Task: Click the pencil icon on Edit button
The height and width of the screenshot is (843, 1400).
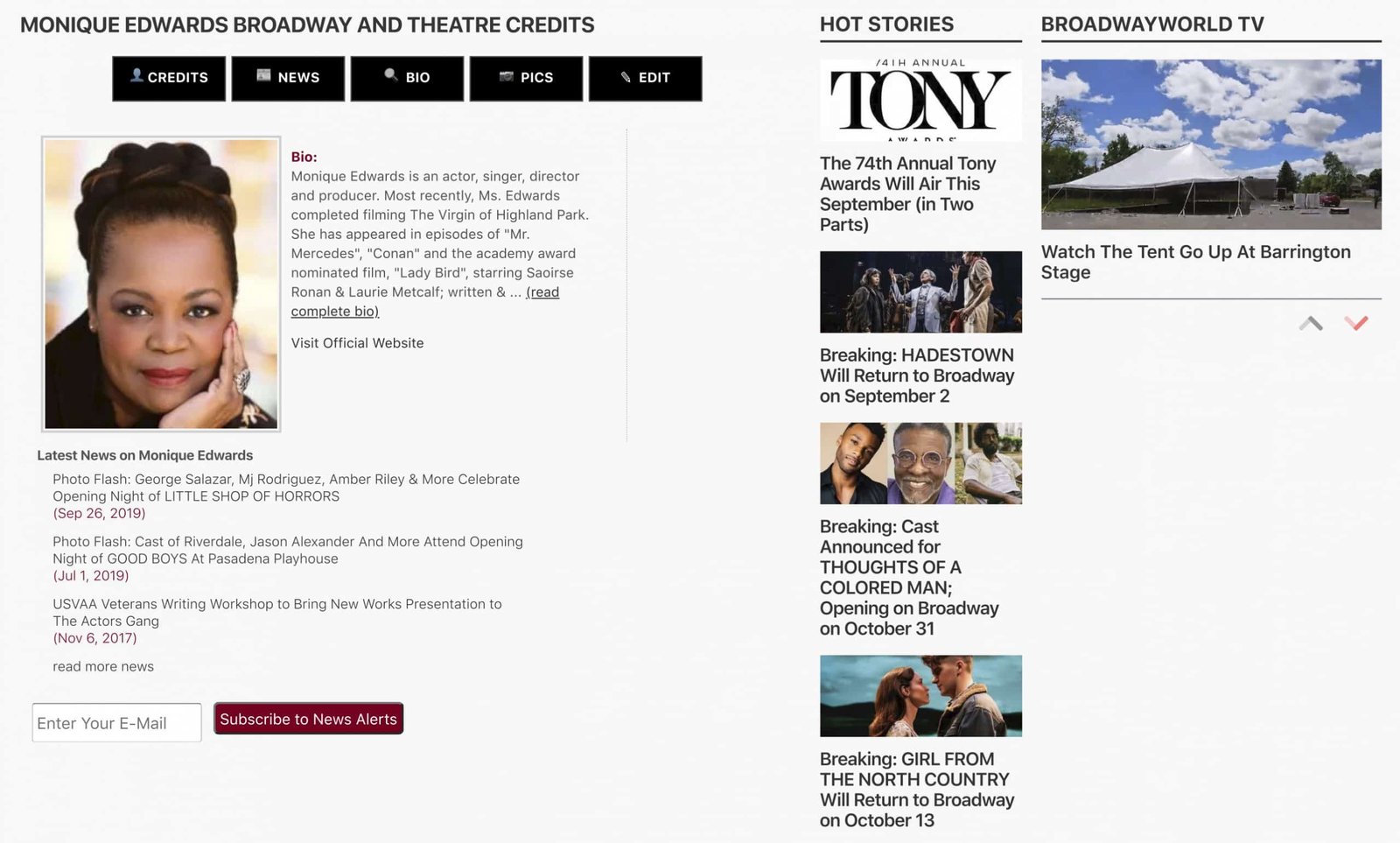Action: coord(626,77)
